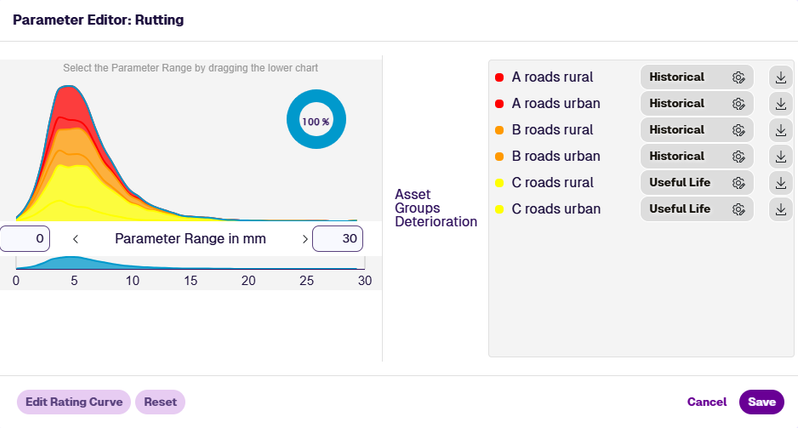
Task: Click the minimum range field showing 0
Action: pyautogui.click(x=24, y=239)
